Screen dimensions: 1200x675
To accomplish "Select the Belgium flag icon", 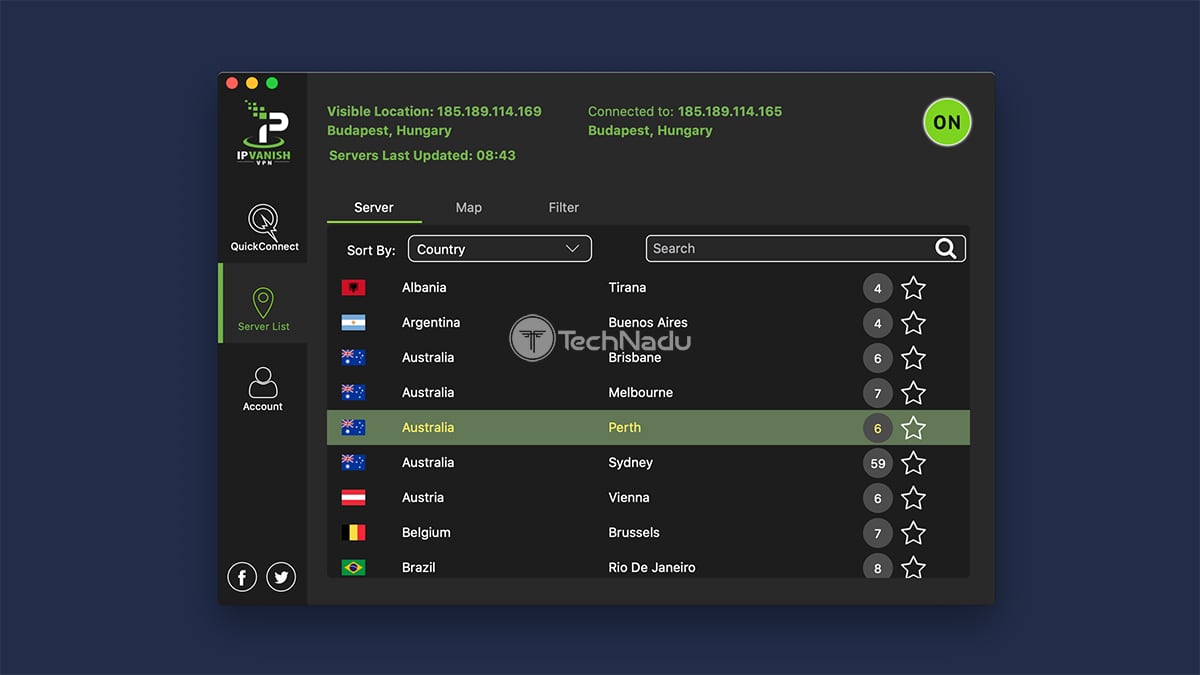I will 353,533.
